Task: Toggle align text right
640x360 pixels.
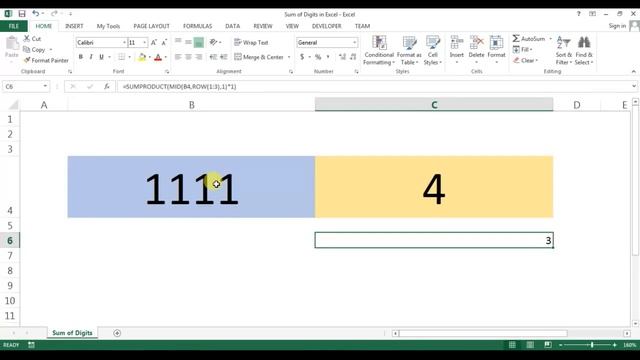Action: click(199, 57)
